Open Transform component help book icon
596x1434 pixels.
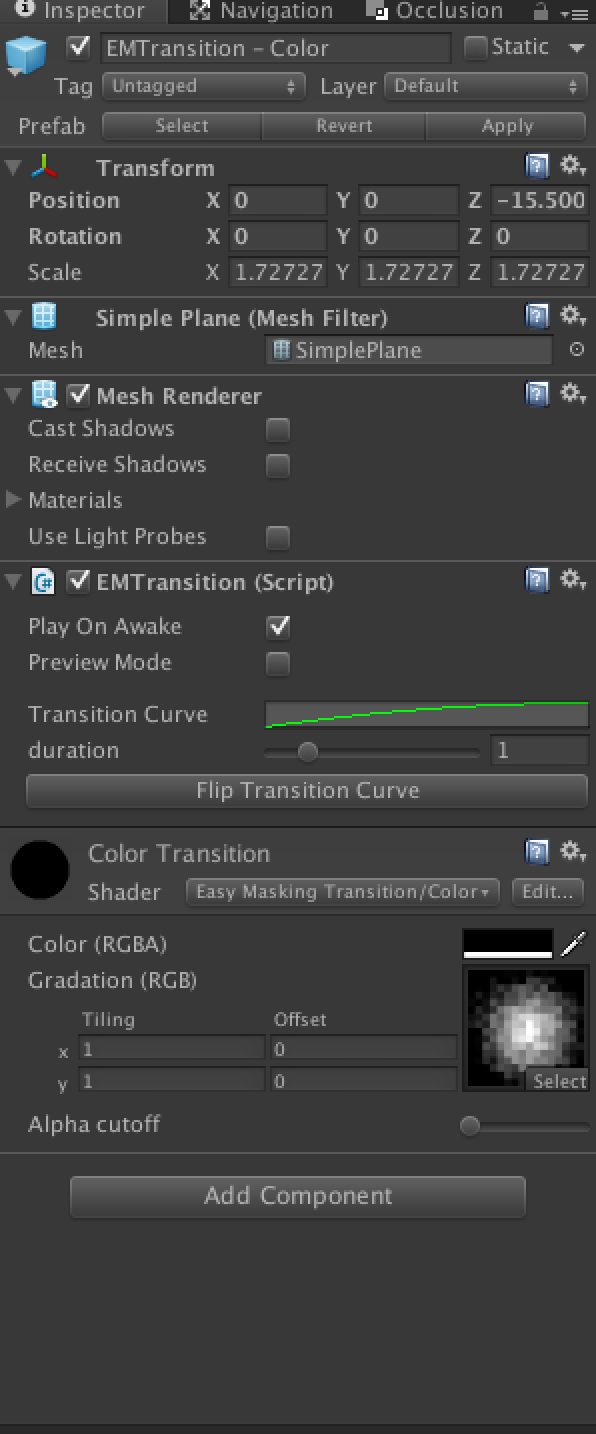(537, 167)
